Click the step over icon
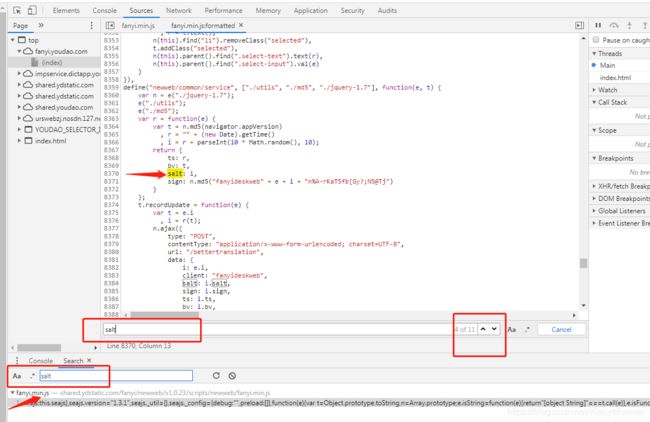The width and height of the screenshot is (650, 422). coord(614,25)
